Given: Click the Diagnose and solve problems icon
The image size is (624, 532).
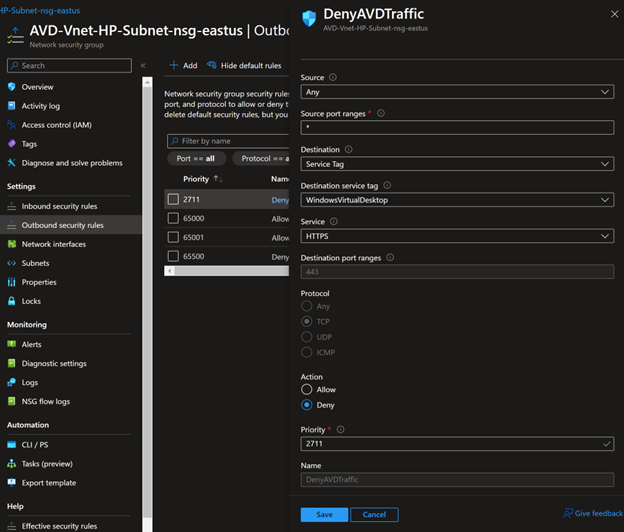Looking at the screenshot, I should tap(12, 163).
